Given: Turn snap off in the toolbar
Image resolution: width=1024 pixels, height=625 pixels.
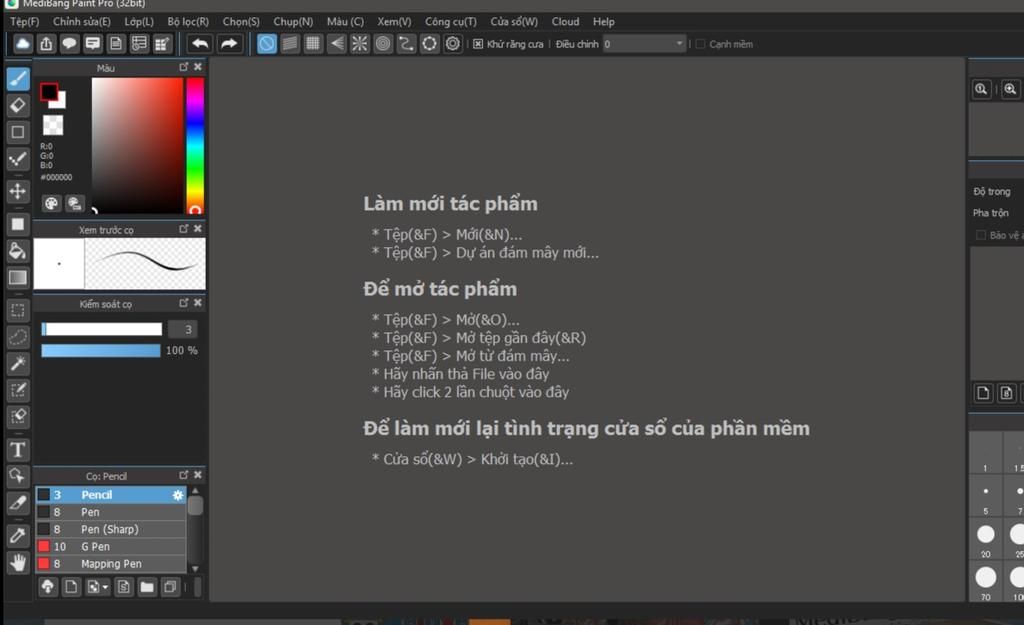Looking at the screenshot, I should tap(267, 44).
